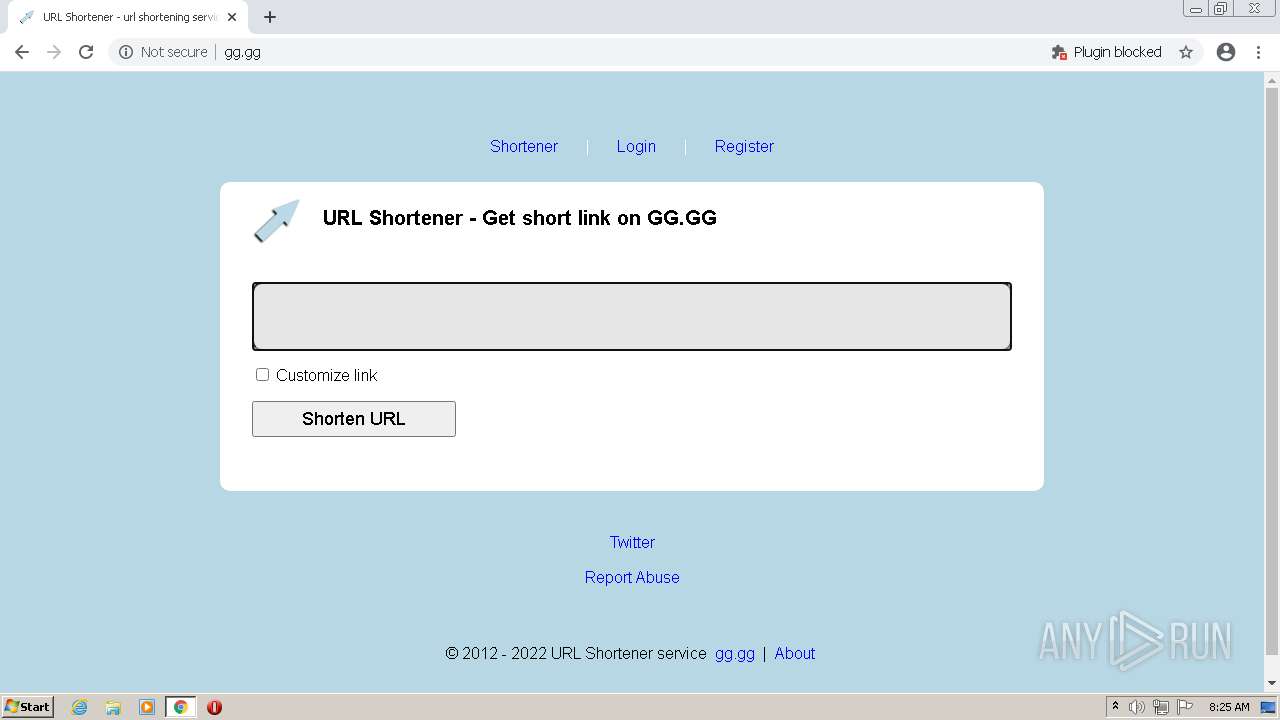Screen dimensions: 1280x720
Task: Click the network tray icon
Action: point(1161,707)
